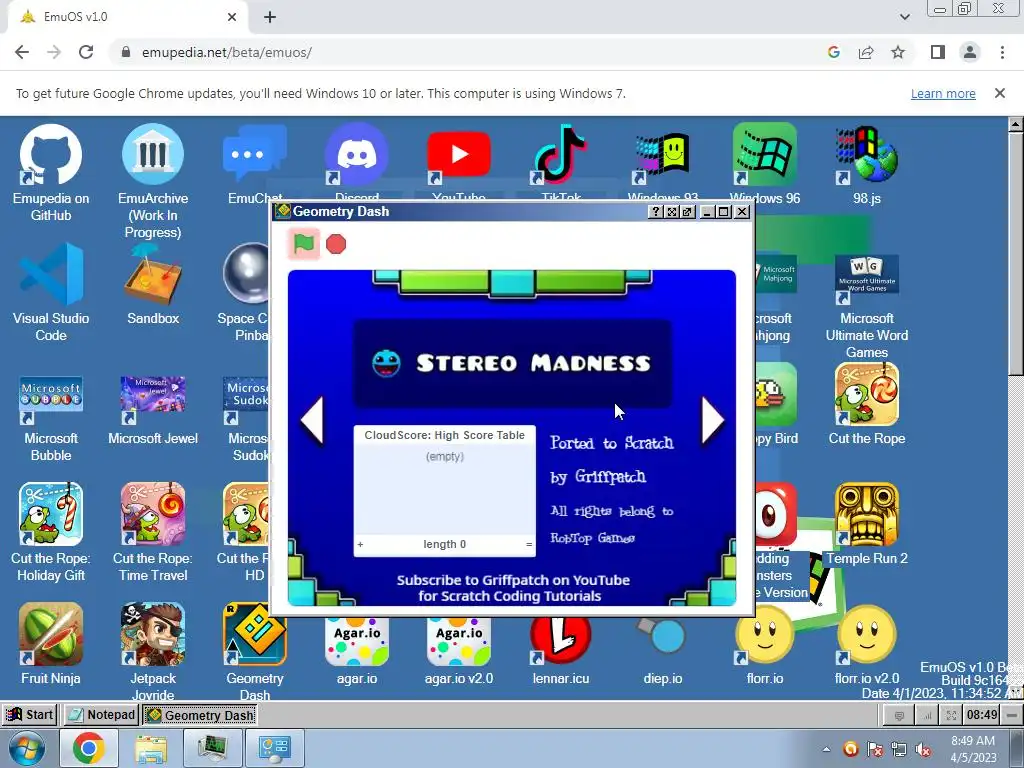Click the '(empty)' text in the CloudScore table
Image resolution: width=1024 pixels, height=768 pixels.
pos(445,456)
